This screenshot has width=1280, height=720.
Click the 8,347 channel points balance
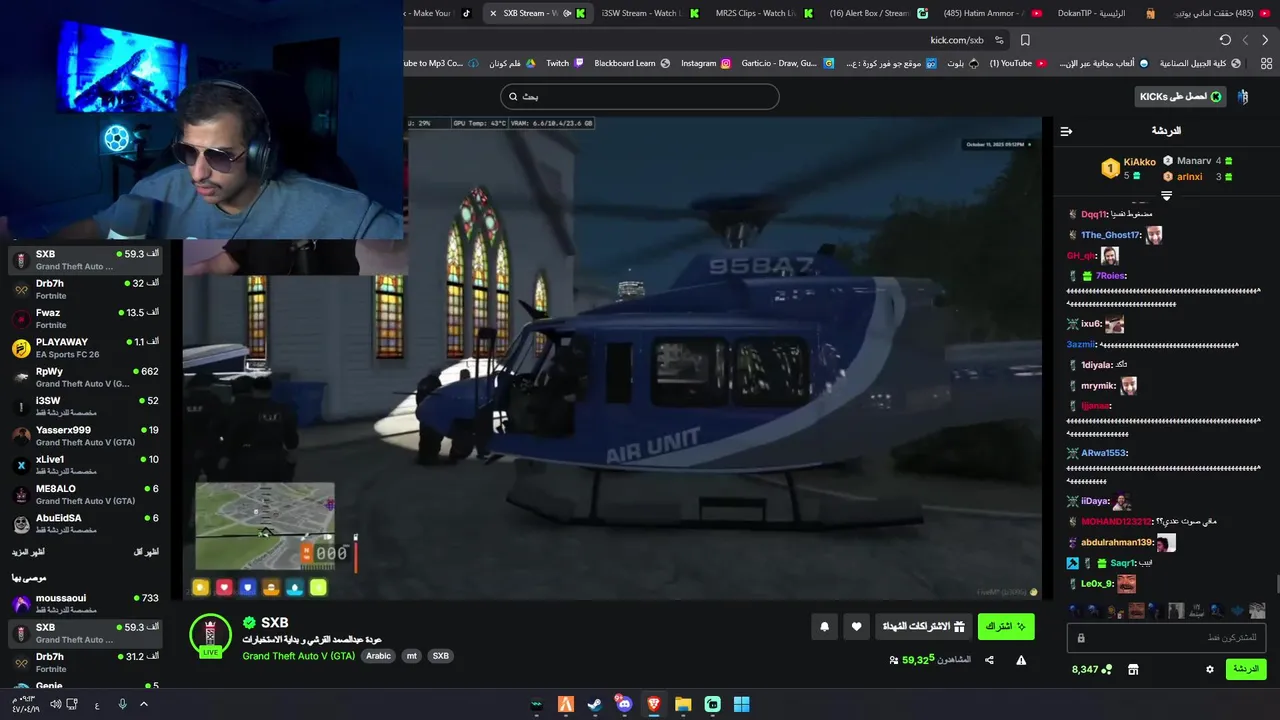(x=1091, y=669)
